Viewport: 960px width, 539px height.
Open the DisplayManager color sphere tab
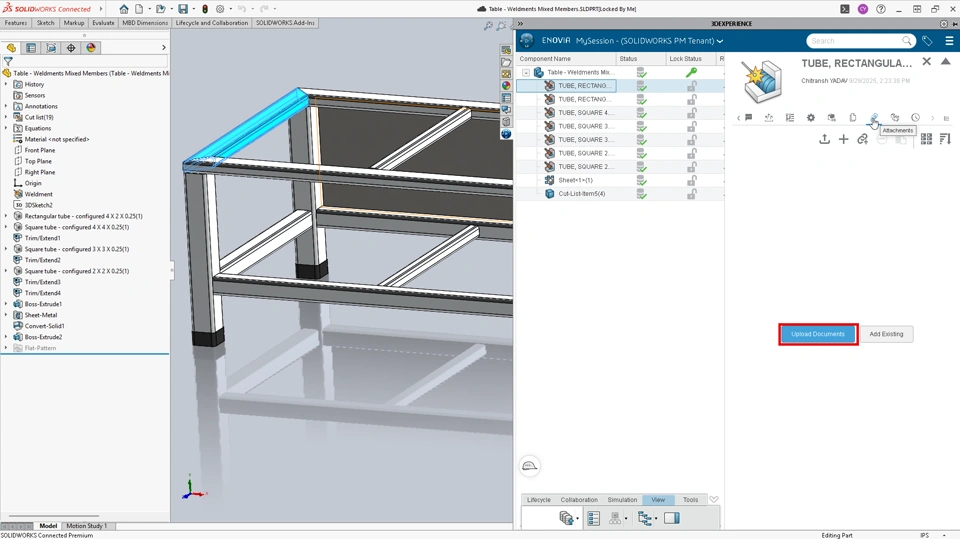click(x=91, y=48)
